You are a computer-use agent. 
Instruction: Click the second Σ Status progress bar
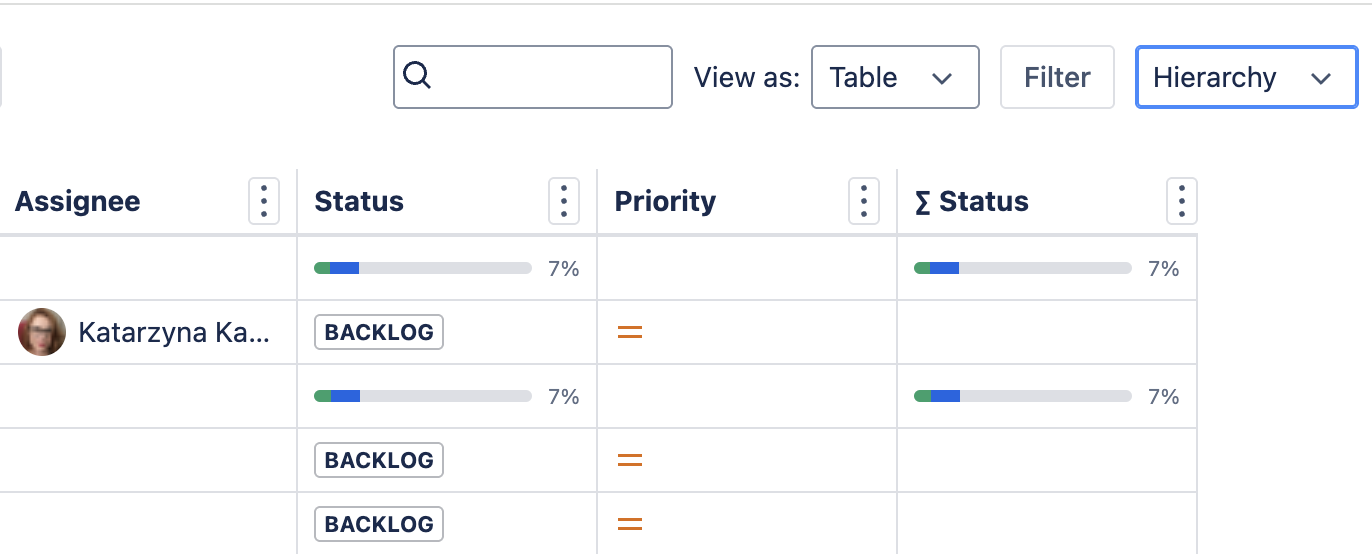click(x=1022, y=396)
